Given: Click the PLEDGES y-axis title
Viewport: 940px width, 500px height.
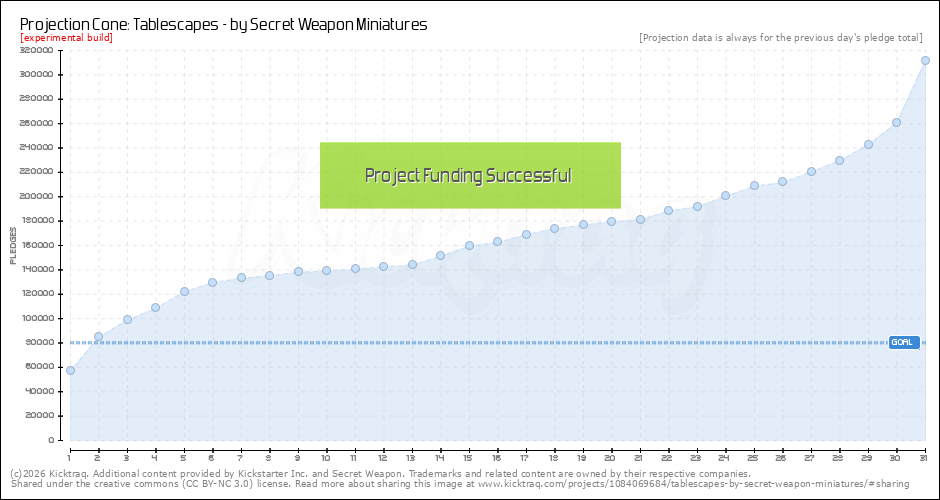Looking at the screenshot, I should coord(12,245).
